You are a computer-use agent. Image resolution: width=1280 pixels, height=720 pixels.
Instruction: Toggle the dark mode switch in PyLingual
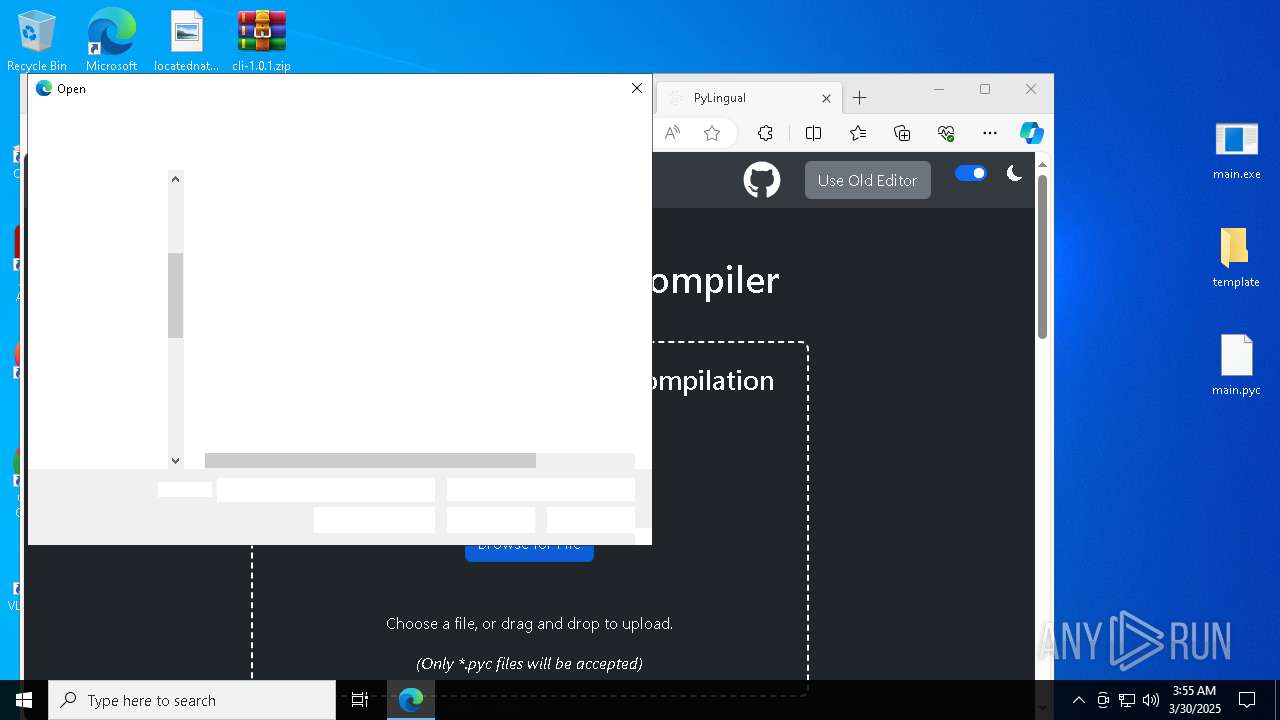[971, 173]
